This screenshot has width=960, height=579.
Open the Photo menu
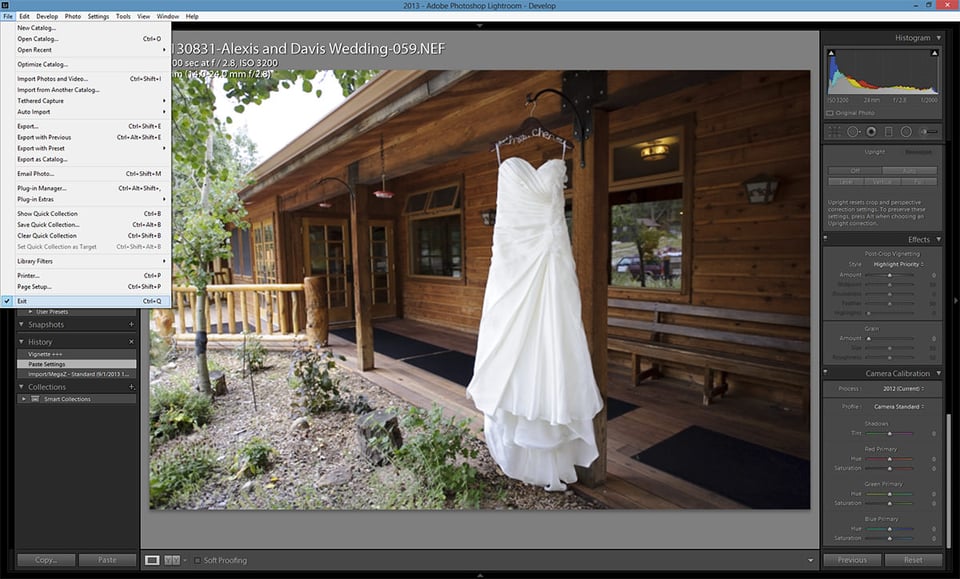click(73, 16)
